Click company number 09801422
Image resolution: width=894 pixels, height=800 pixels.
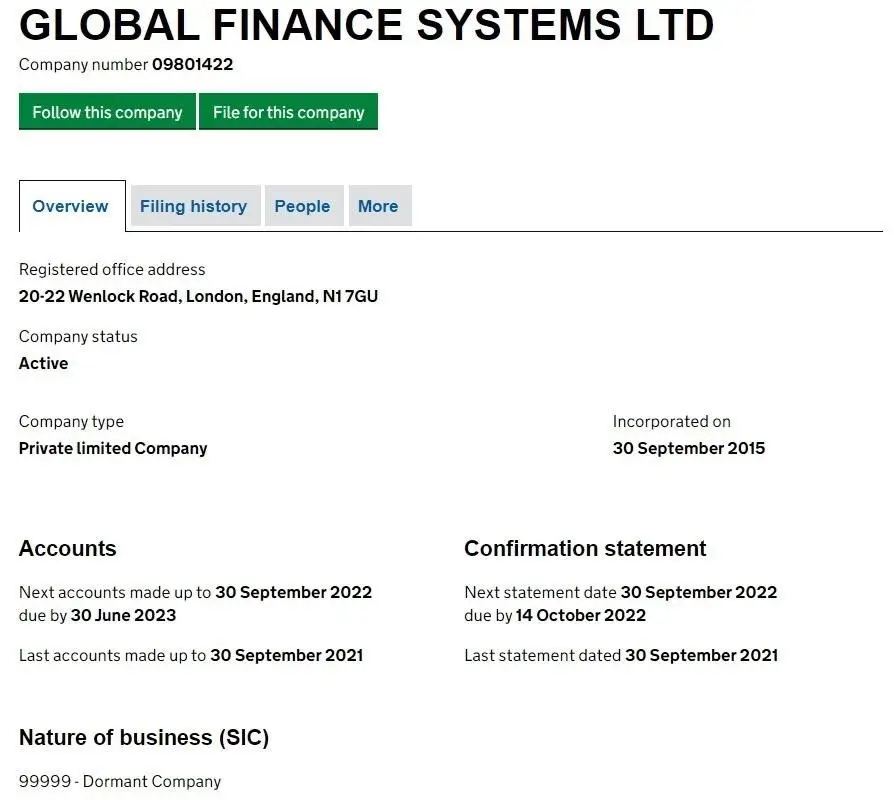pyautogui.click(x=192, y=65)
